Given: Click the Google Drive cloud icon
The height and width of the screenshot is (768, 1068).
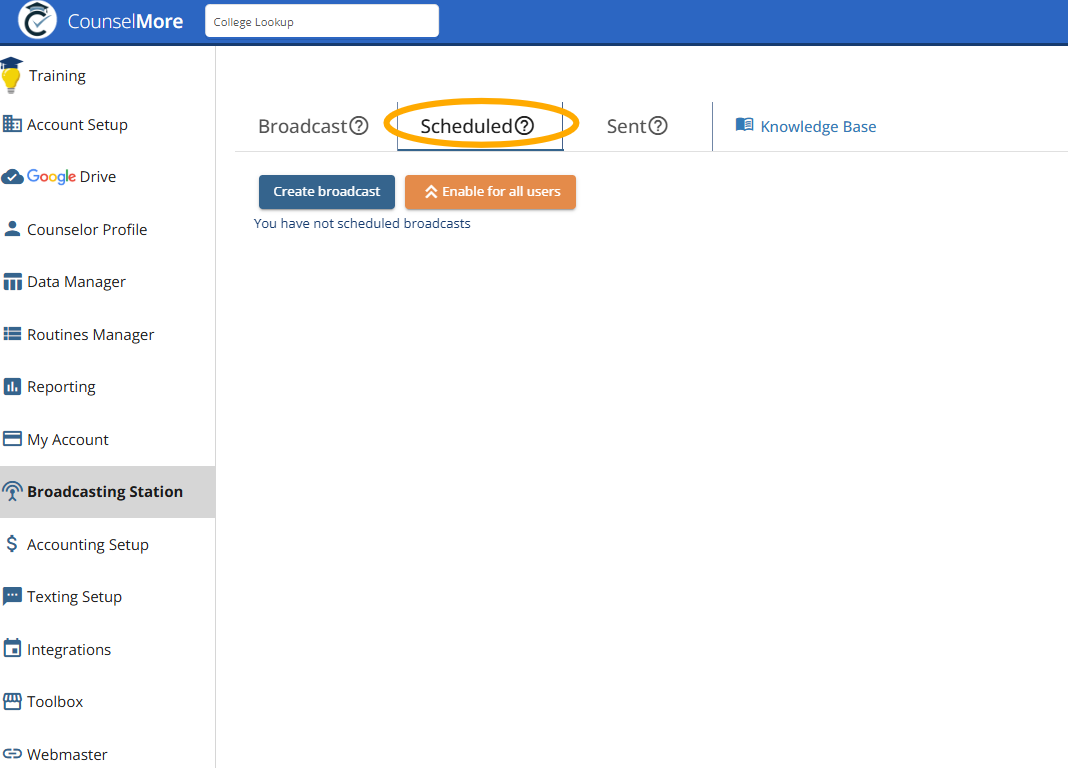Looking at the screenshot, I should pos(12,177).
